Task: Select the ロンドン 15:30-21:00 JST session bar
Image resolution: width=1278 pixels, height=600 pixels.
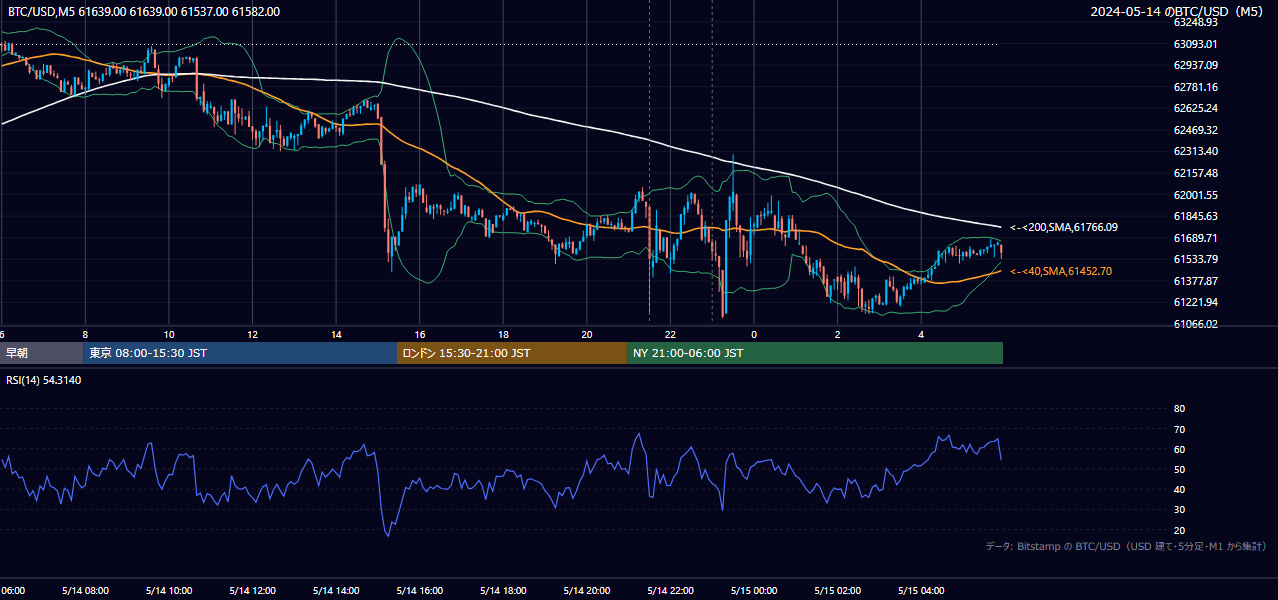Action: (x=512, y=353)
